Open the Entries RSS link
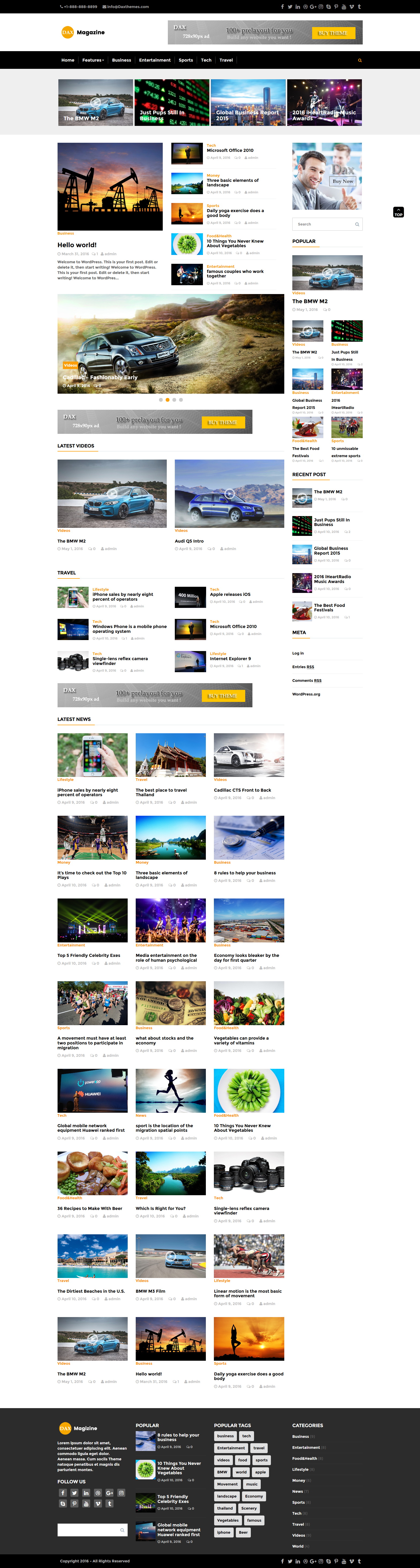Viewport: 420px width, 1568px height. point(303,667)
